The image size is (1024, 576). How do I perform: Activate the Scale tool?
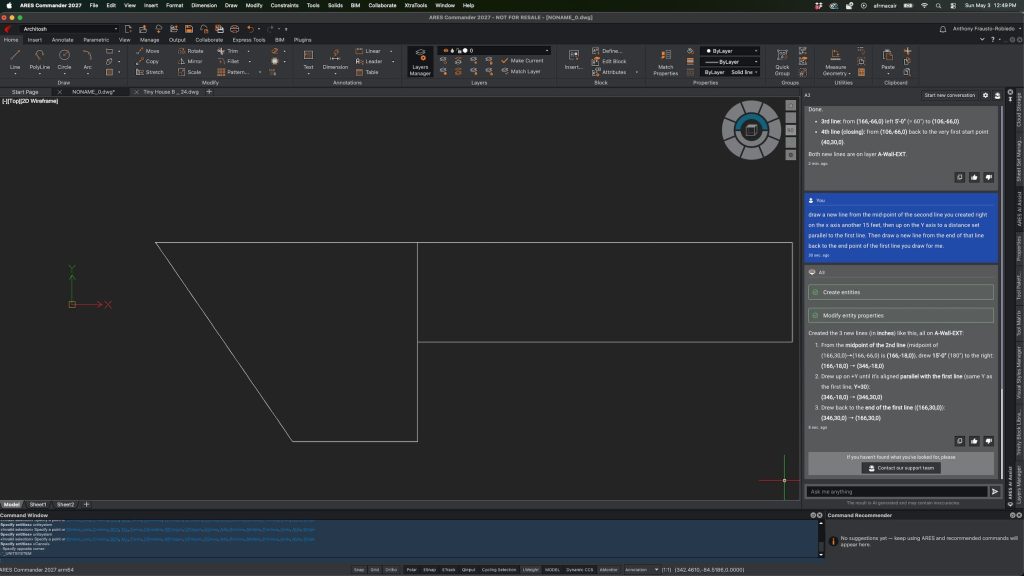pos(190,72)
